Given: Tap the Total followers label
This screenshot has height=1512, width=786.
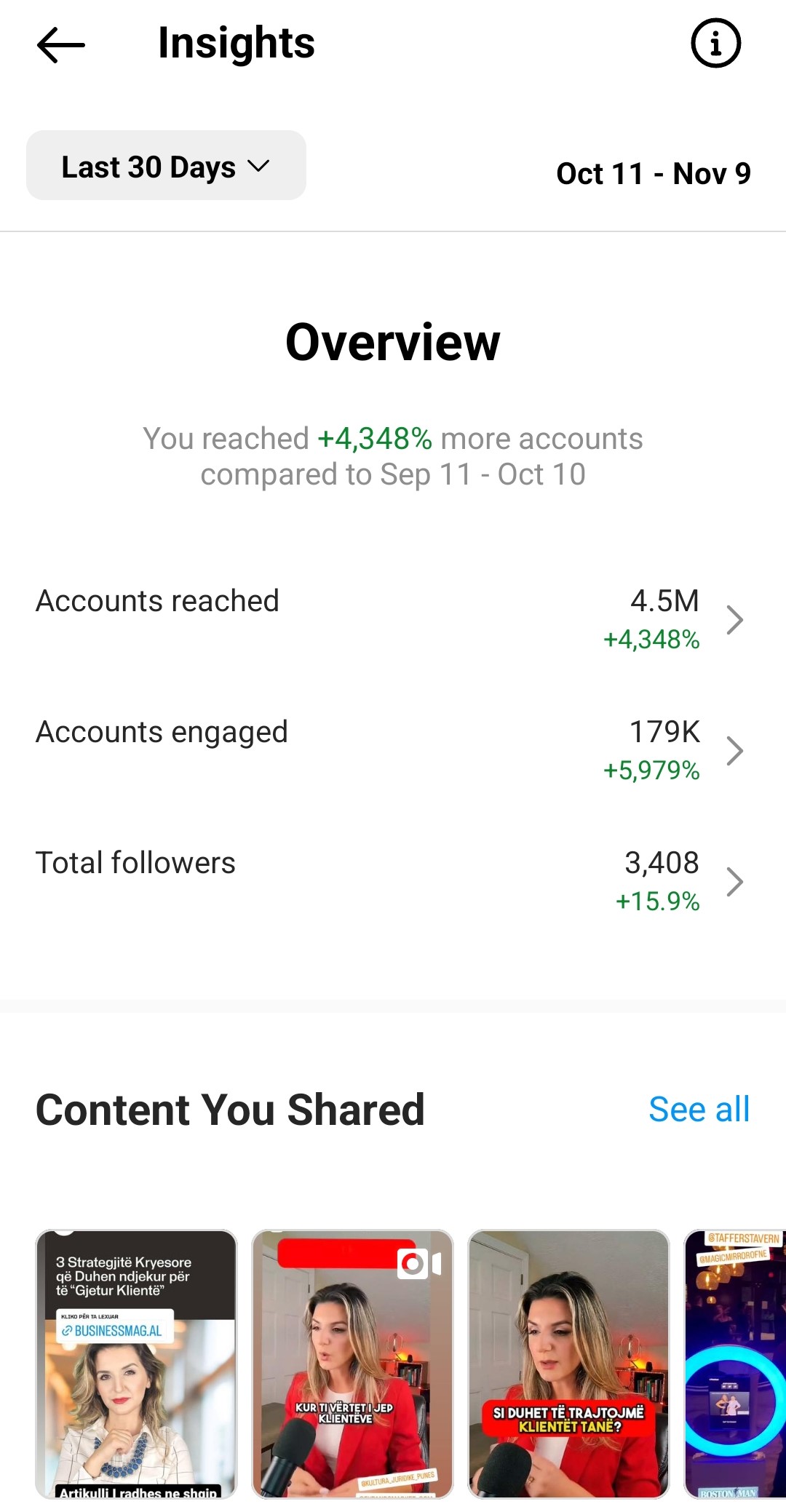Looking at the screenshot, I should point(135,863).
